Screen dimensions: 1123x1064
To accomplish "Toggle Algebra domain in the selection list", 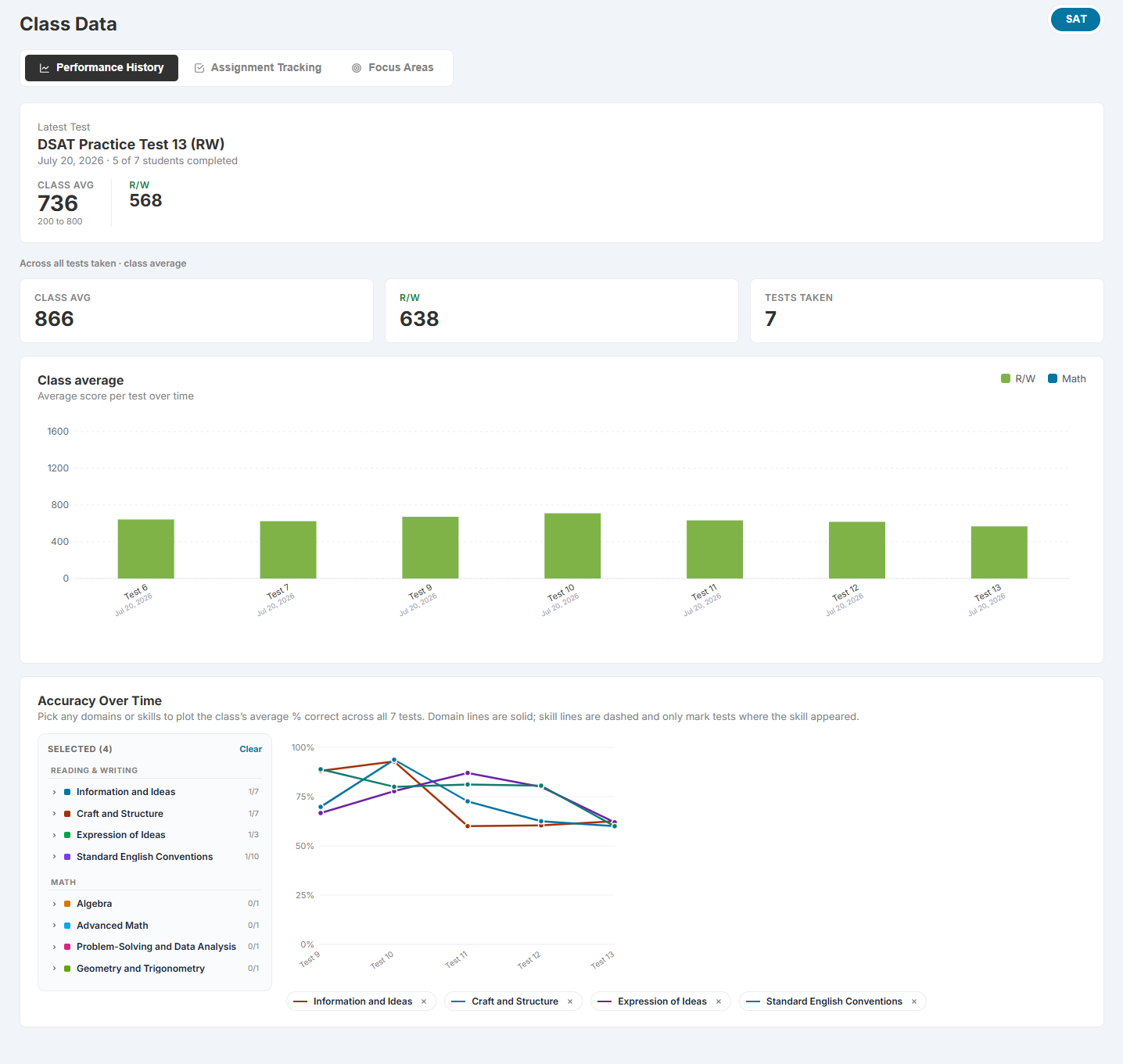I will [x=155, y=904].
